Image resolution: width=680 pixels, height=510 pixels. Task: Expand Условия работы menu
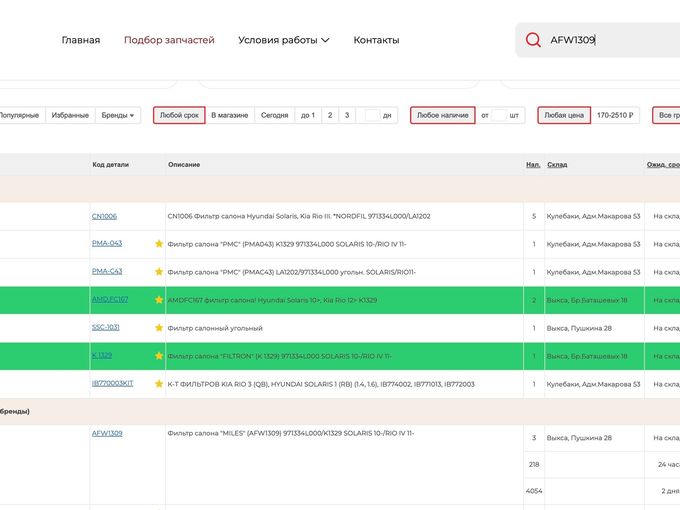coord(284,40)
